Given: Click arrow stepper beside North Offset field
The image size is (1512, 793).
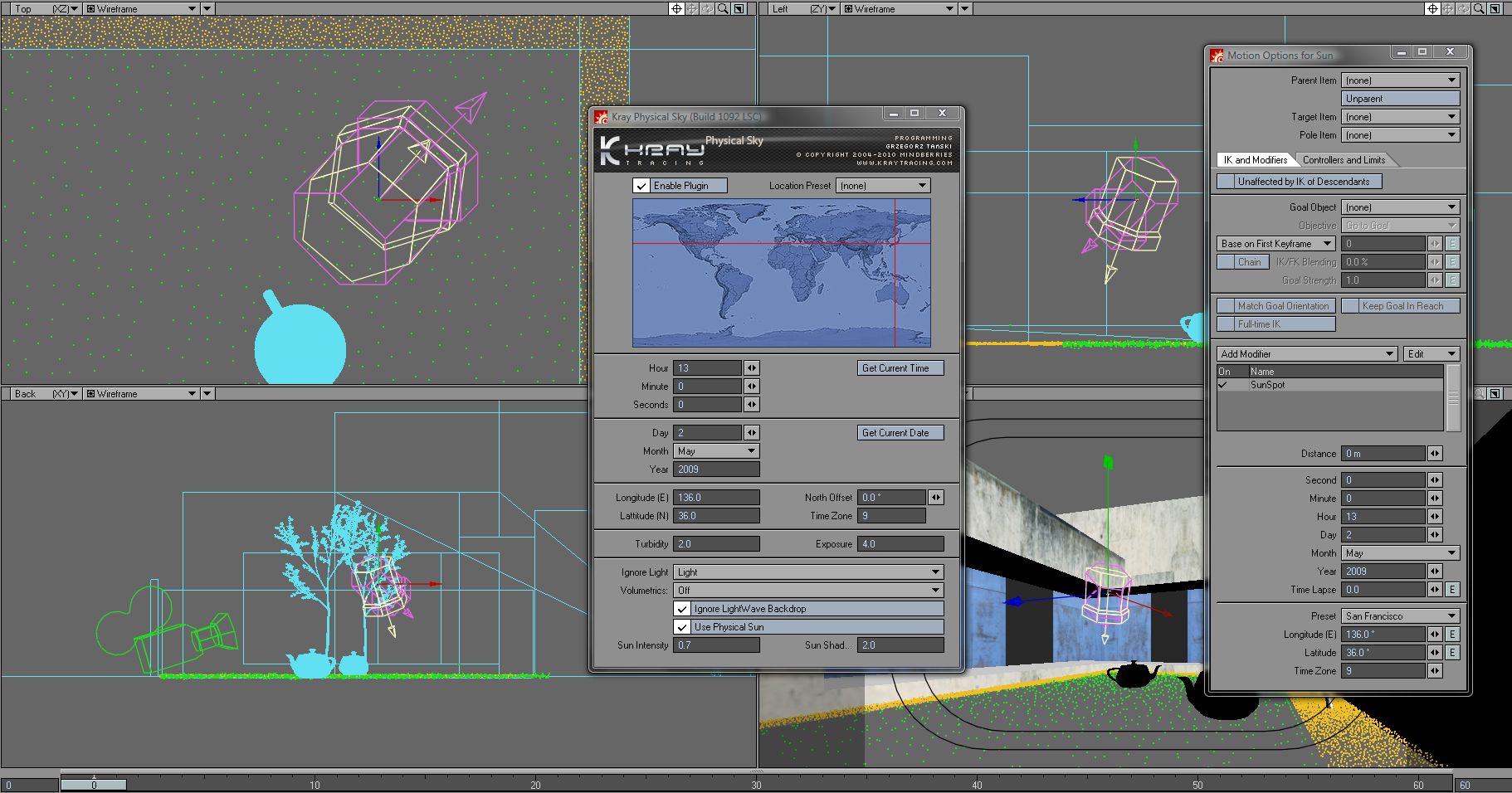Looking at the screenshot, I should pos(935,498).
